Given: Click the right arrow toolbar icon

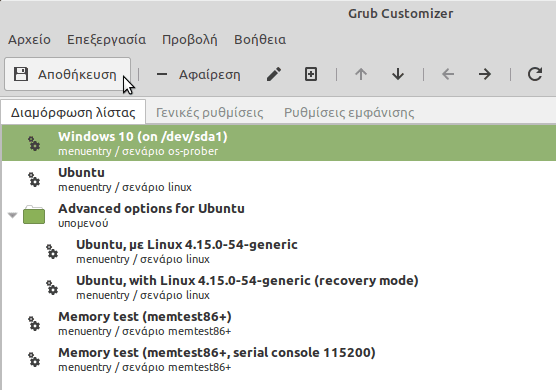Looking at the screenshot, I should click(485, 74).
